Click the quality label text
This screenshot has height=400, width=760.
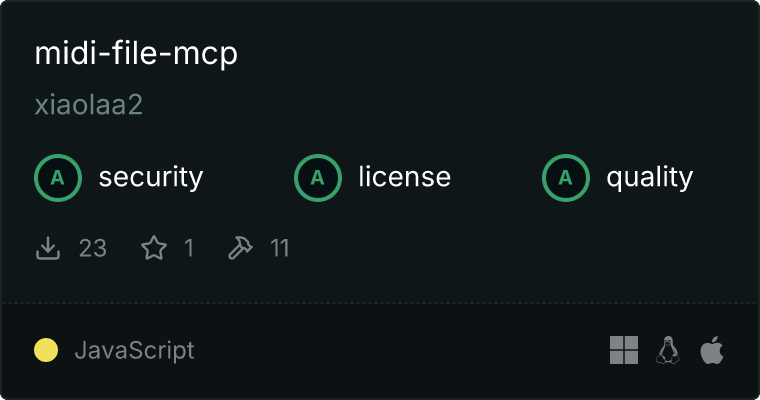pos(649,177)
